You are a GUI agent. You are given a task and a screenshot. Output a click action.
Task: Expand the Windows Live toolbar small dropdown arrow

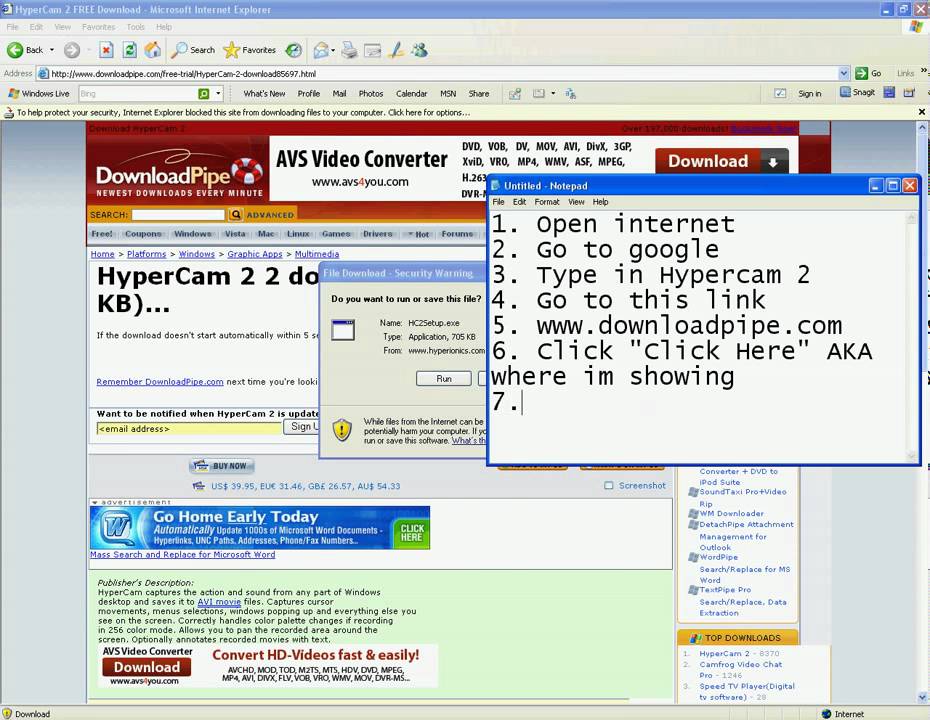coord(553,94)
